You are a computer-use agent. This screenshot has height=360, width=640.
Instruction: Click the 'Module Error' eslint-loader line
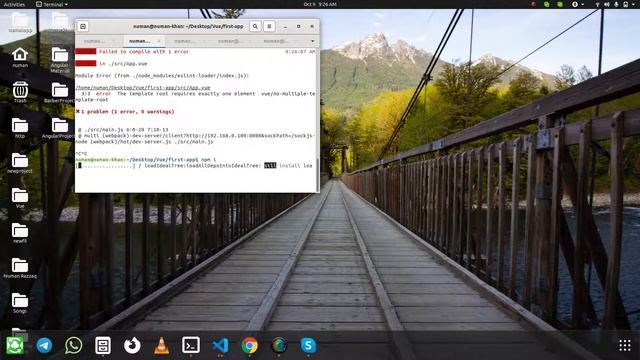(162, 76)
